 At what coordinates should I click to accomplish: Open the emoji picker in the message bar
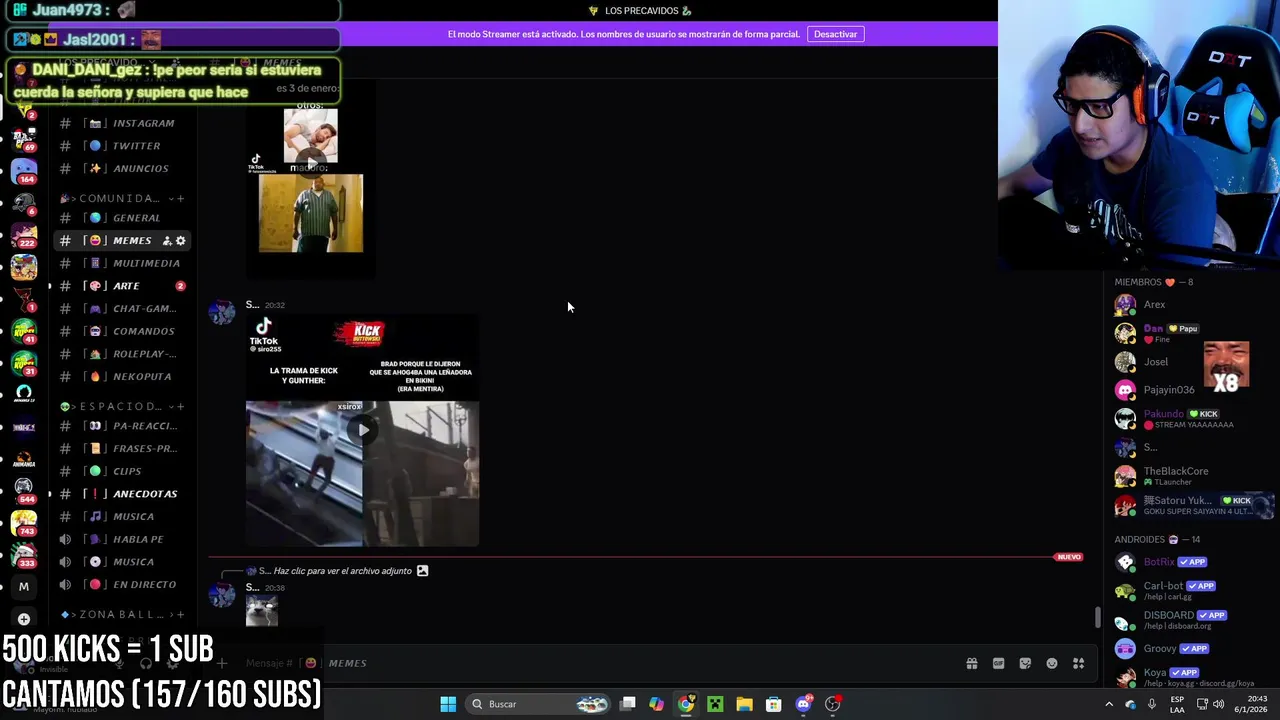click(1052, 663)
